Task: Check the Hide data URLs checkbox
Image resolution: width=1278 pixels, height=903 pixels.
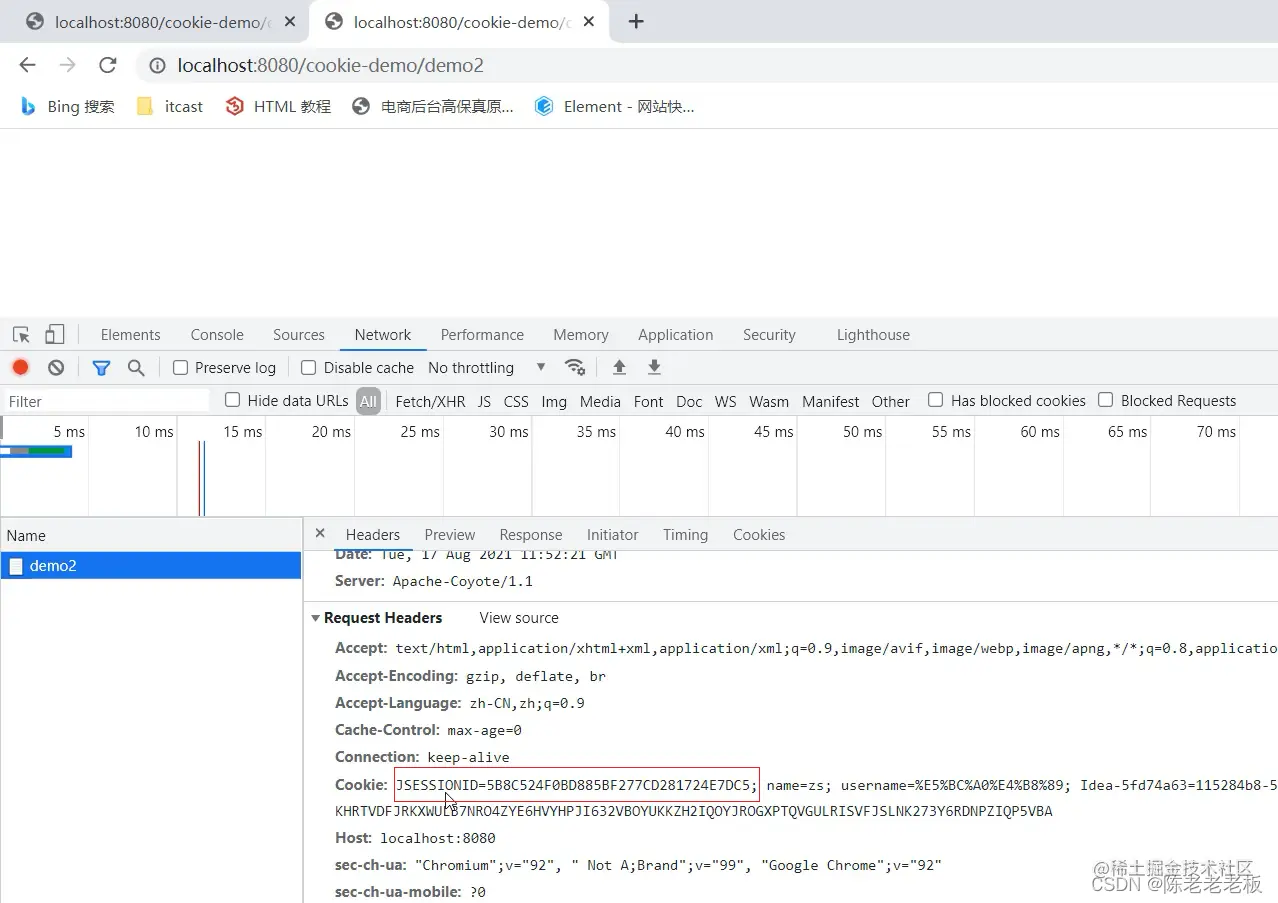Action: pos(232,400)
